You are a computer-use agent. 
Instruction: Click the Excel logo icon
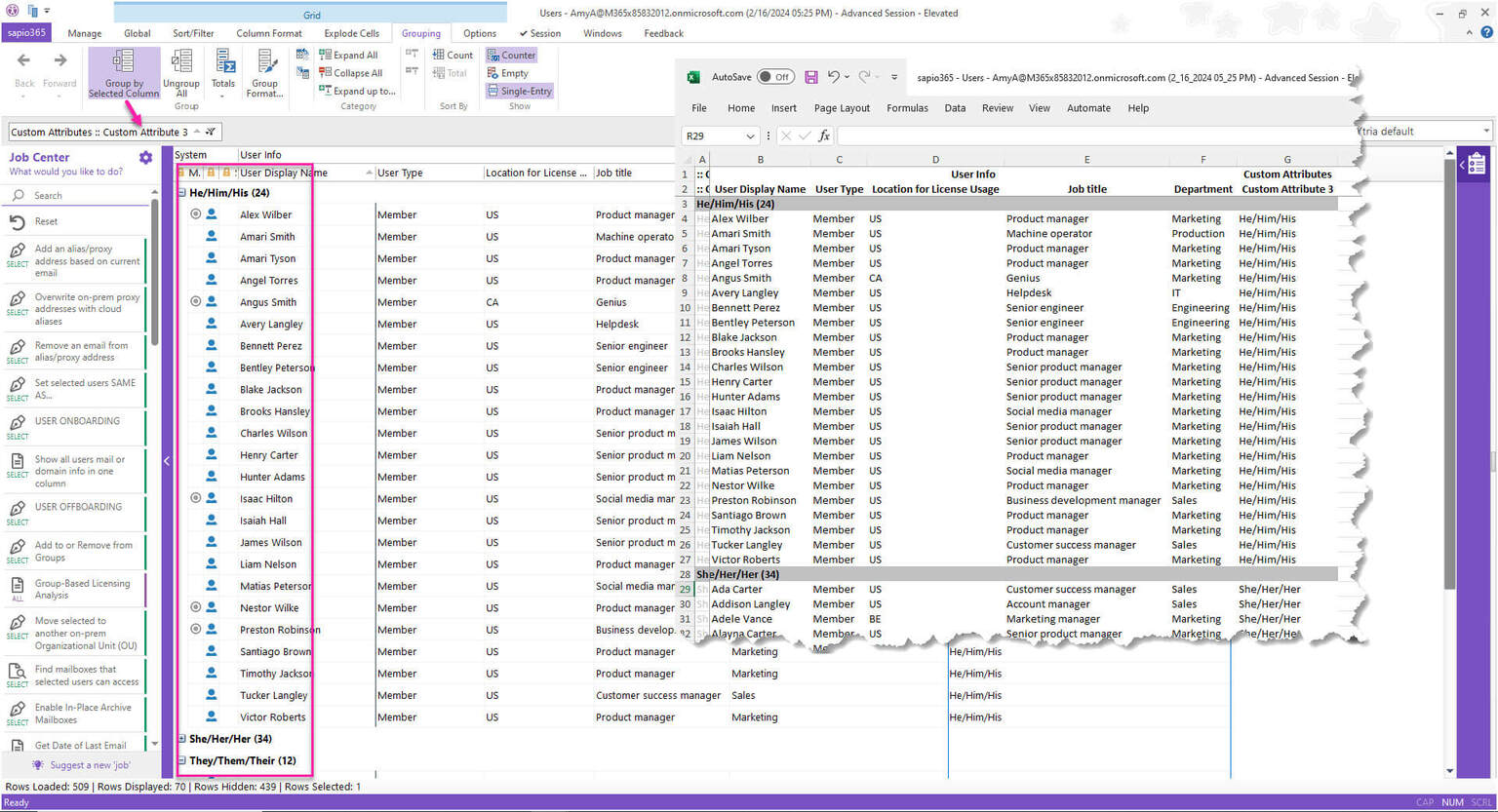click(693, 77)
